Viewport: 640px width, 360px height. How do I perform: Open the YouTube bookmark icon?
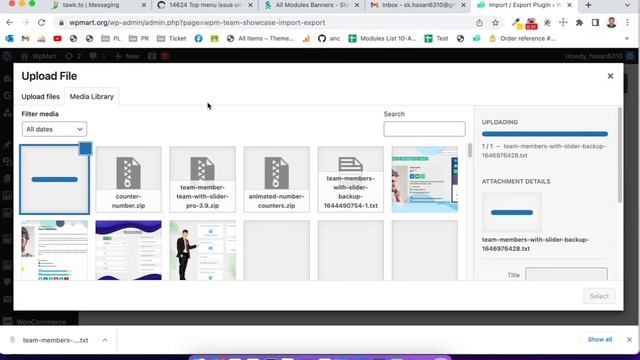click(x=57, y=38)
